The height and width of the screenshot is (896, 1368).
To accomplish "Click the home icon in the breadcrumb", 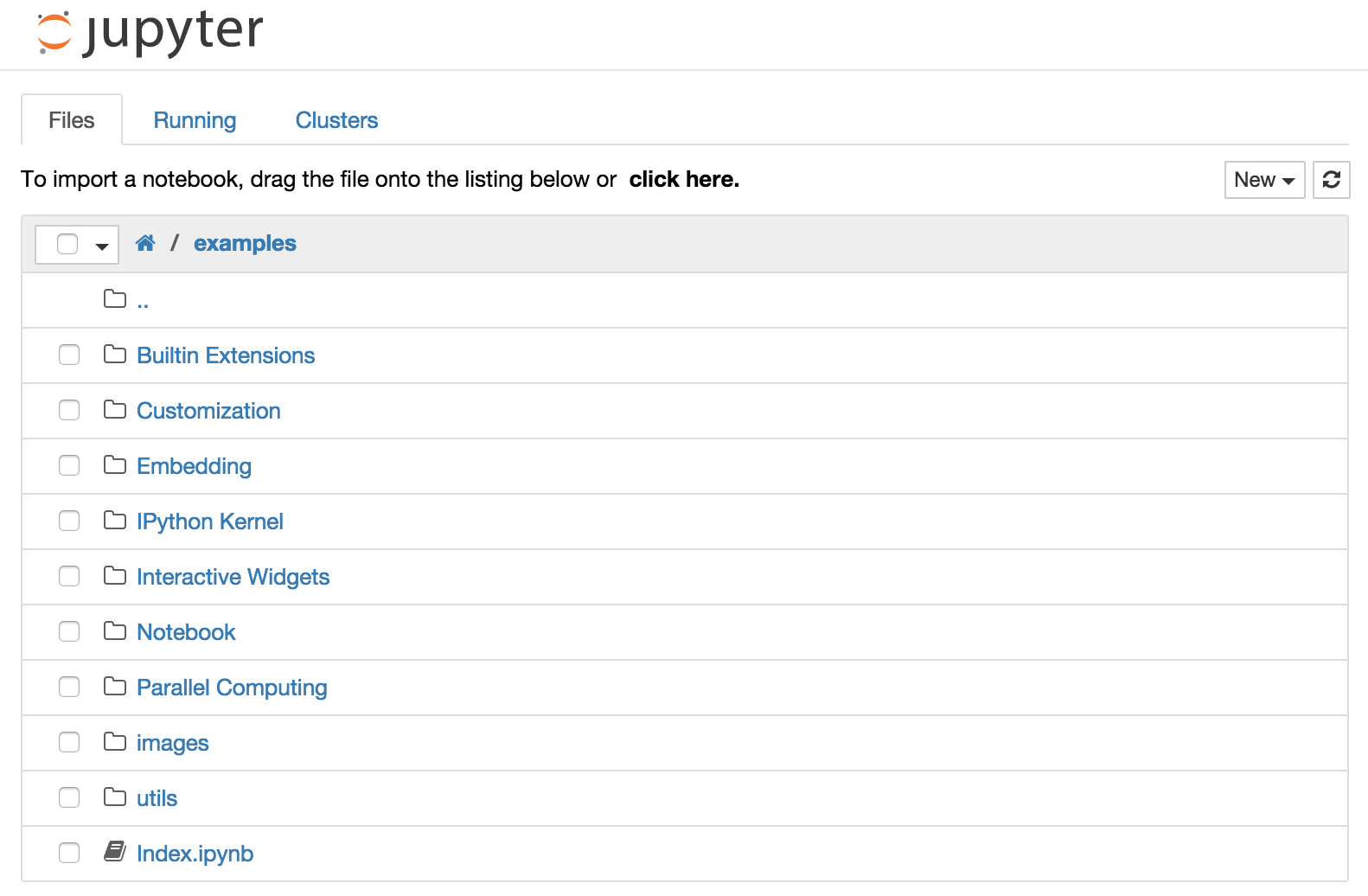I will click(144, 243).
